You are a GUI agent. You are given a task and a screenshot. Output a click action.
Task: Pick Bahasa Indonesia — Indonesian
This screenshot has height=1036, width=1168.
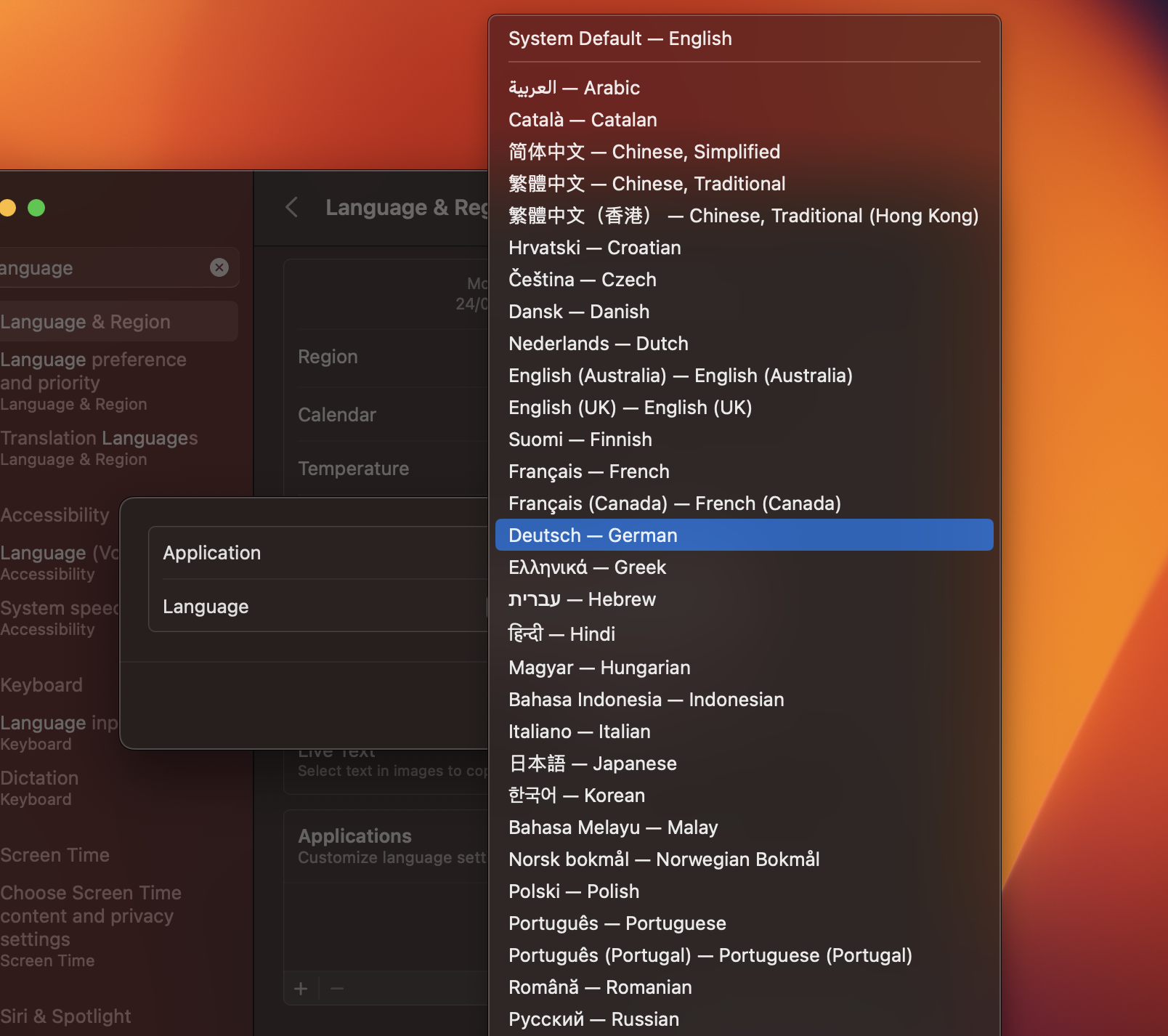(744, 700)
